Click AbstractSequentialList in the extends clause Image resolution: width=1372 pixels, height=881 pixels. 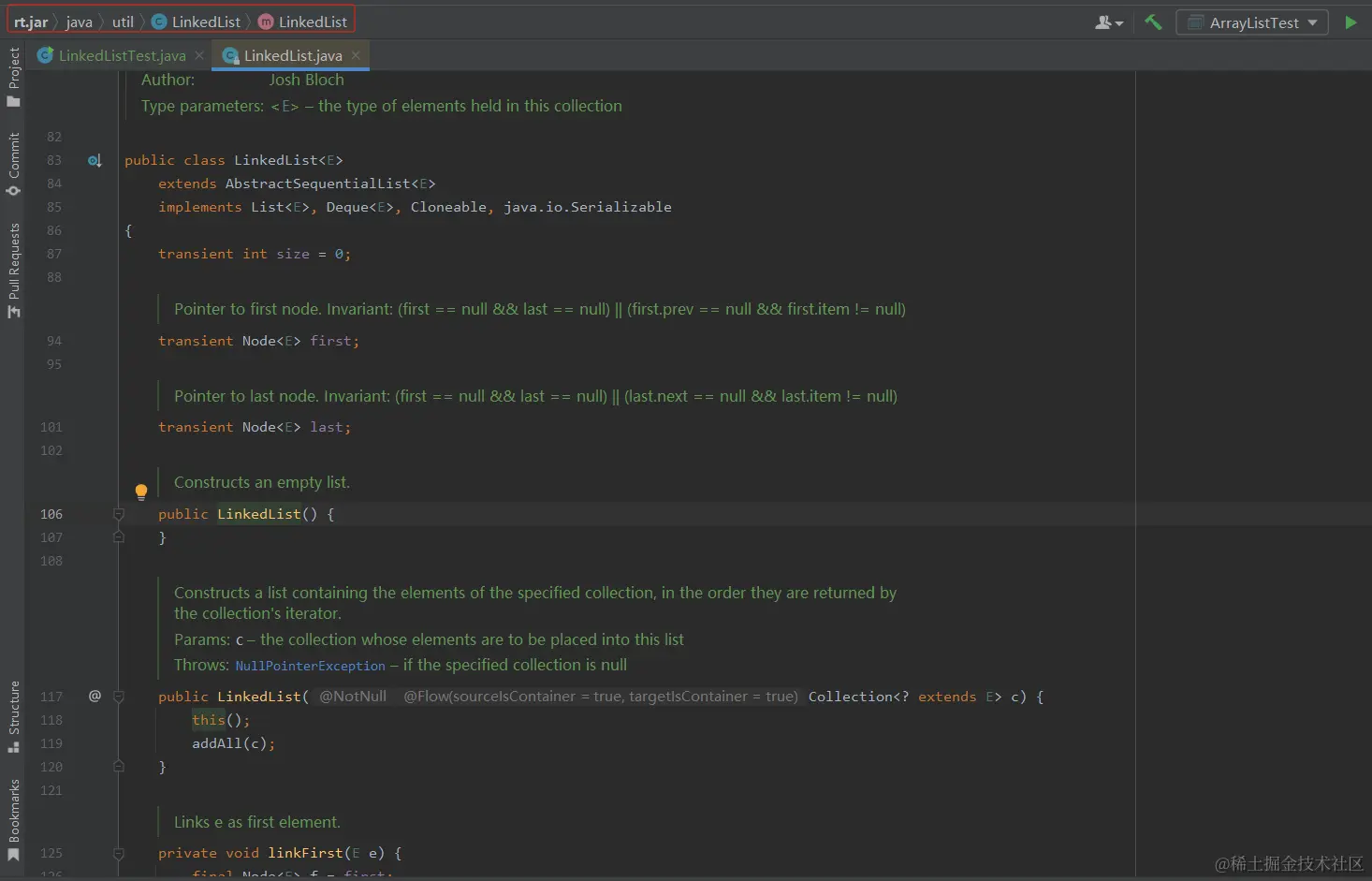[x=317, y=184]
